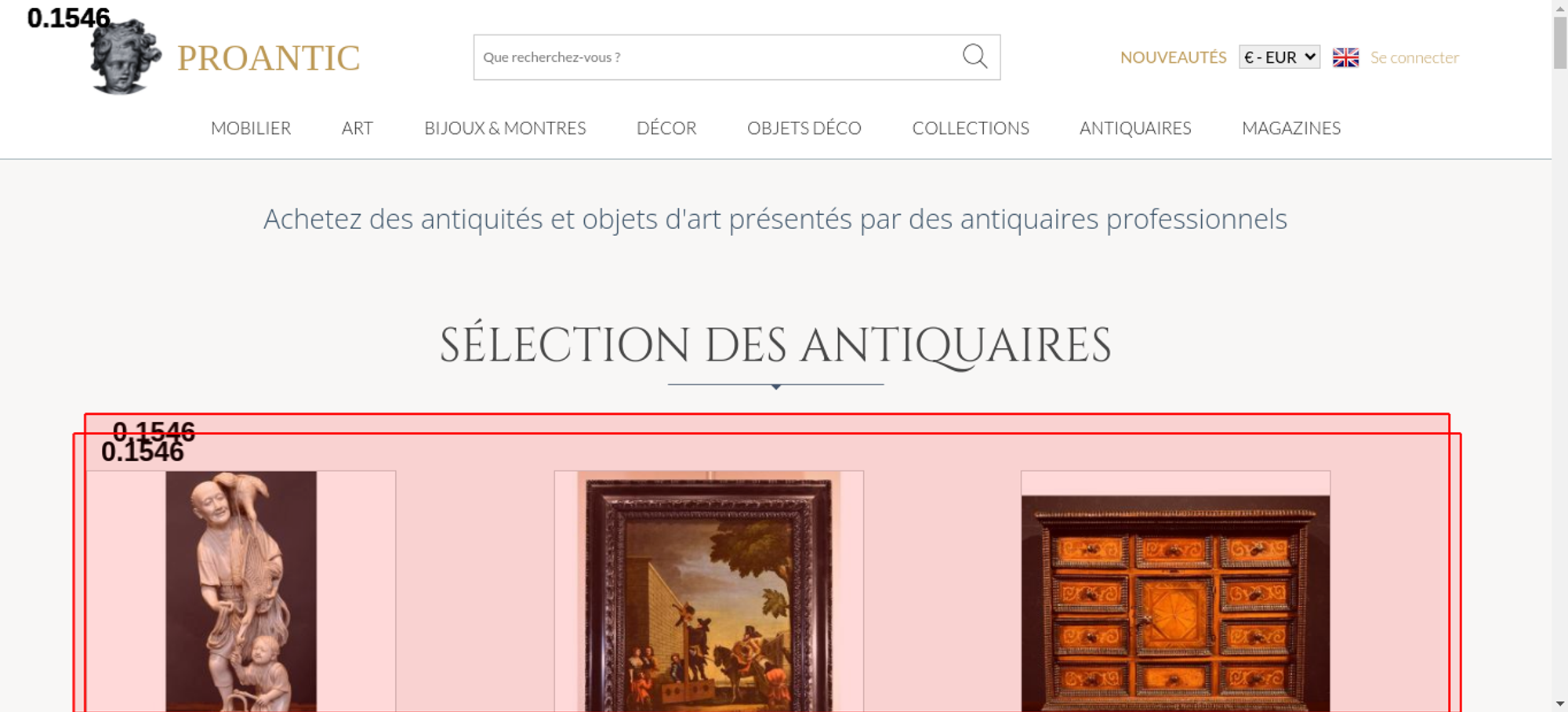The height and width of the screenshot is (712, 1568).
Task: Click the NOUVEAUTÉS link
Action: click(1173, 57)
